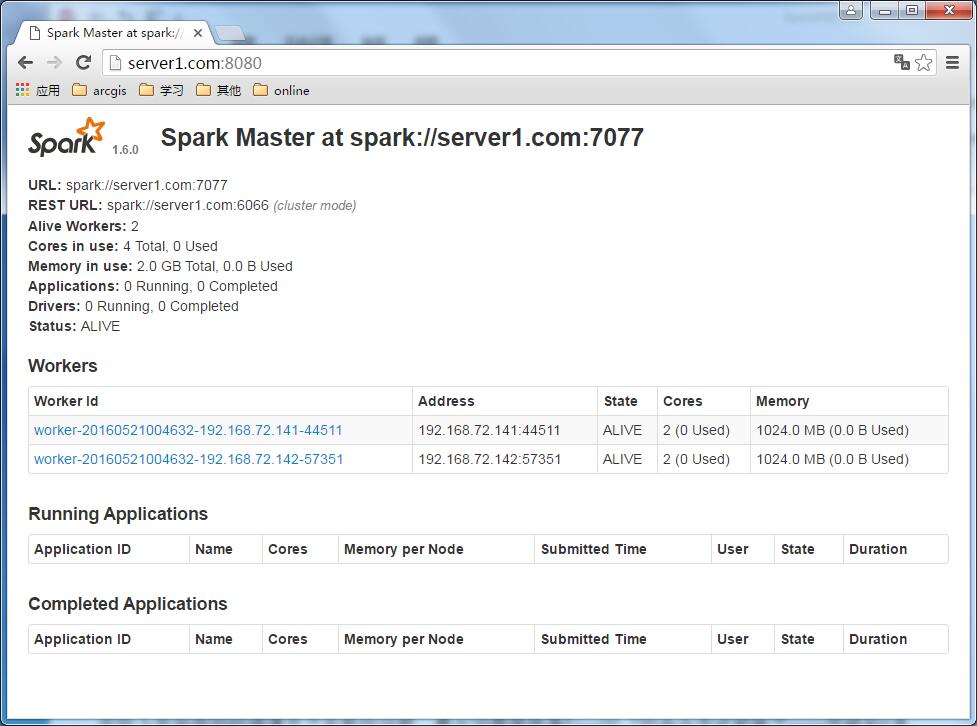Open the online bookmark folder
The image size is (977, 726).
click(x=281, y=90)
